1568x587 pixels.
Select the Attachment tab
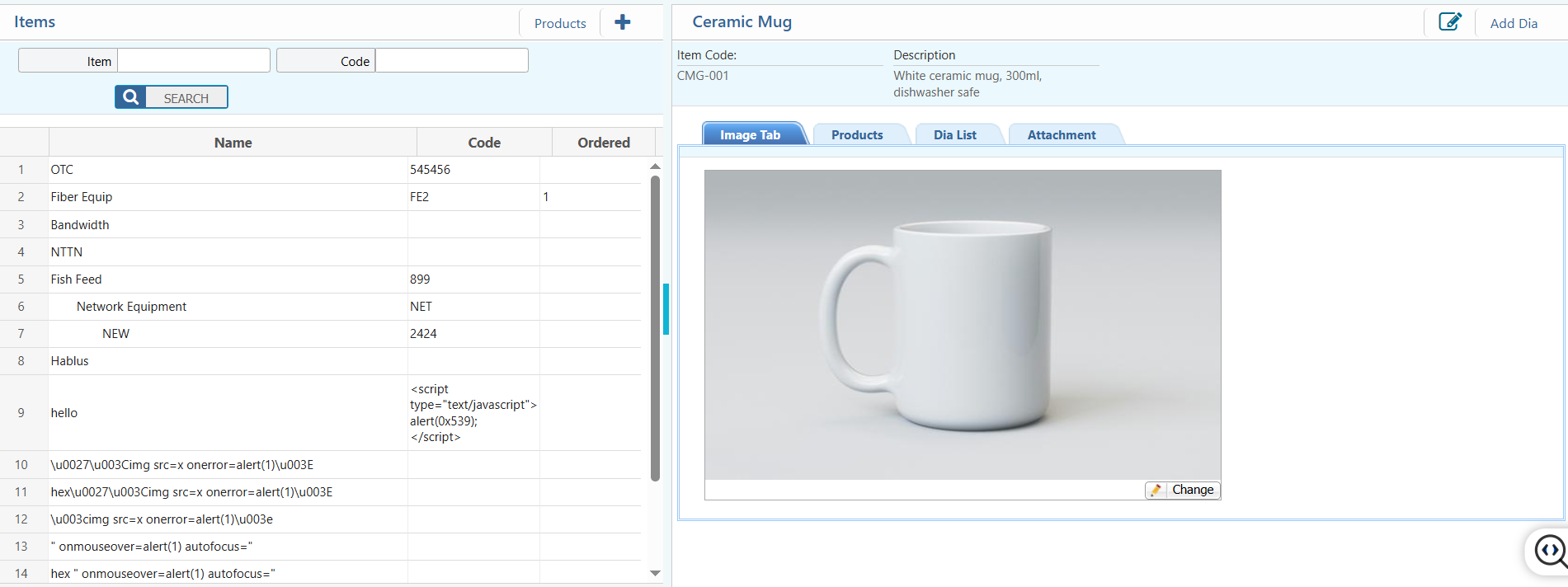(x=1061, y=134)
